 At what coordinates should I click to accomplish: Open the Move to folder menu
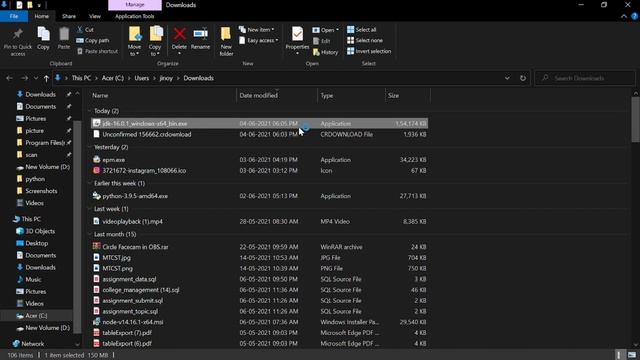click(x=134, y=41)
